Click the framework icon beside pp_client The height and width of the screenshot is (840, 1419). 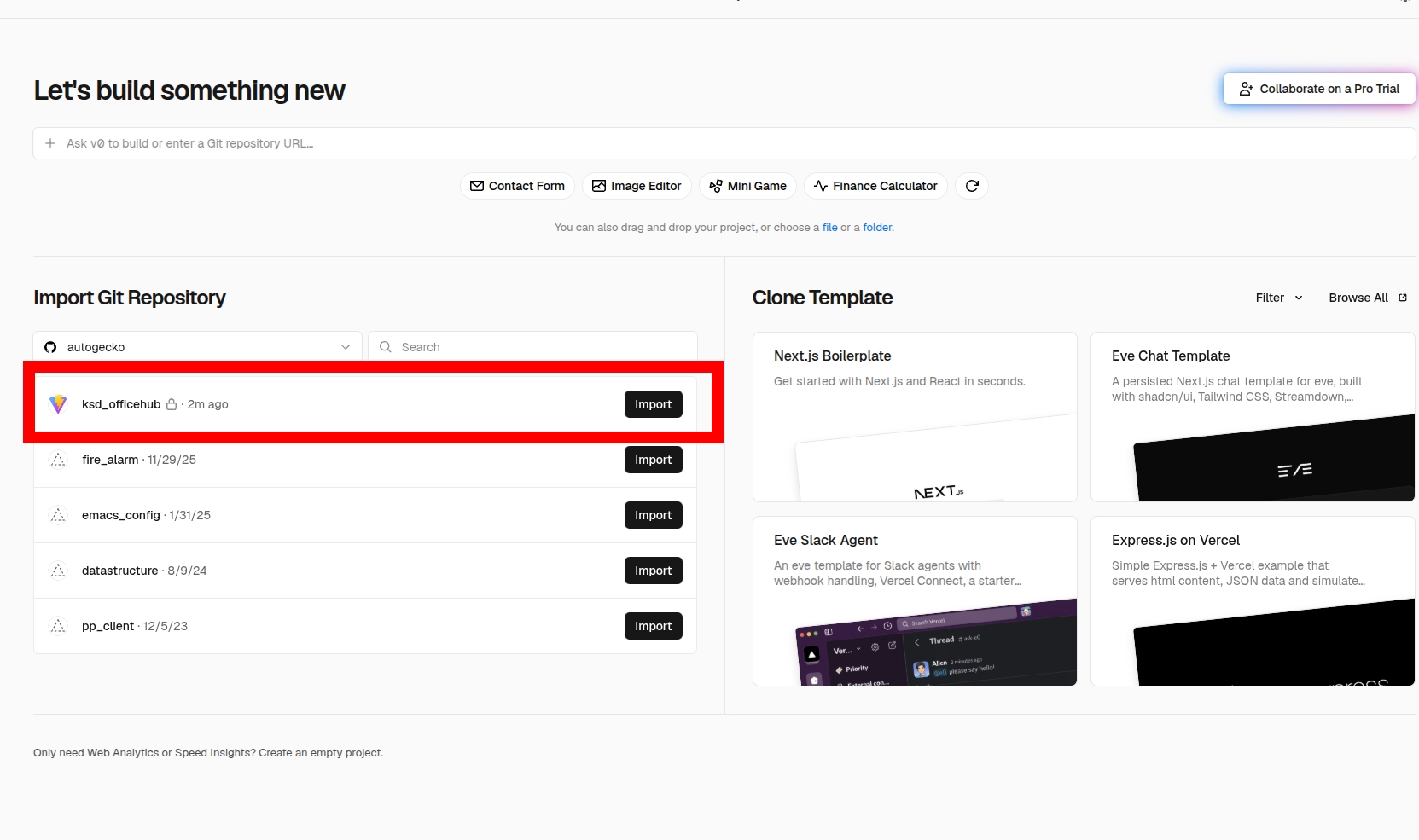click(x=58, y=626)
